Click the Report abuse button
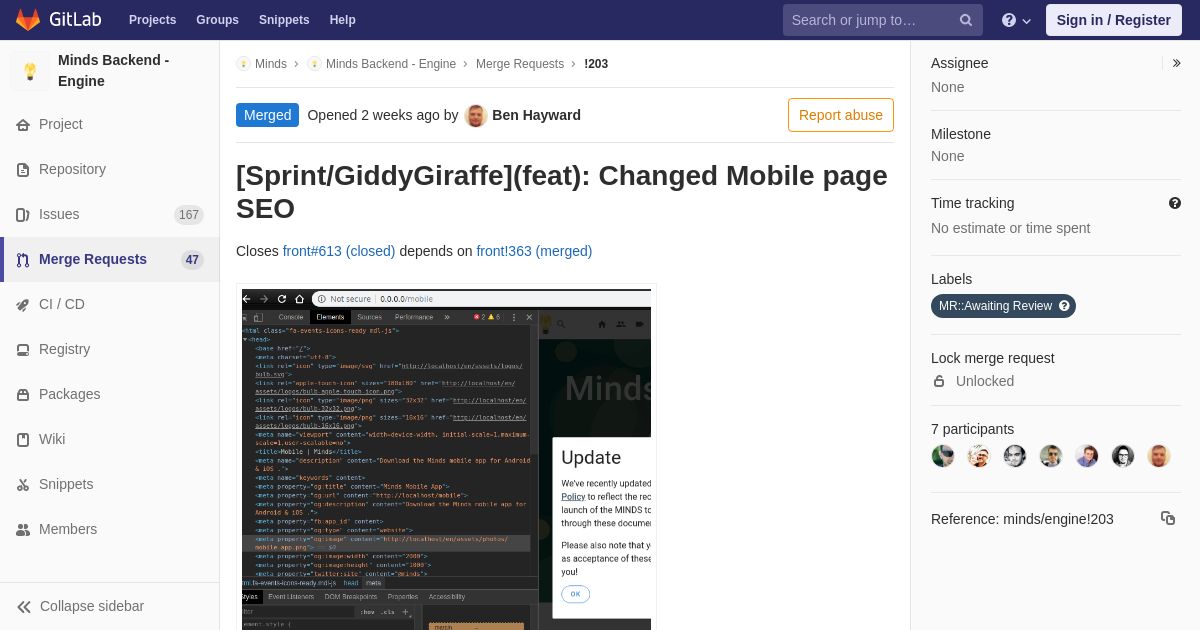1200x630 pixels. pos(841,115)
